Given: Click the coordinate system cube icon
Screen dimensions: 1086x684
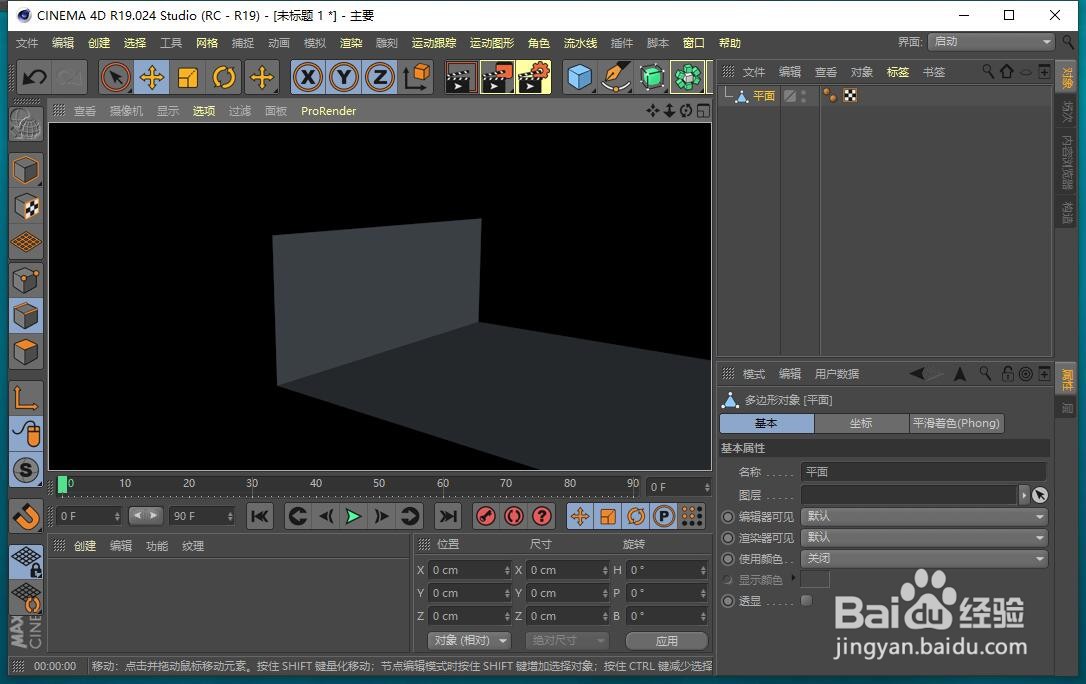Looking at the screenshot, I should tap(416, 77).
